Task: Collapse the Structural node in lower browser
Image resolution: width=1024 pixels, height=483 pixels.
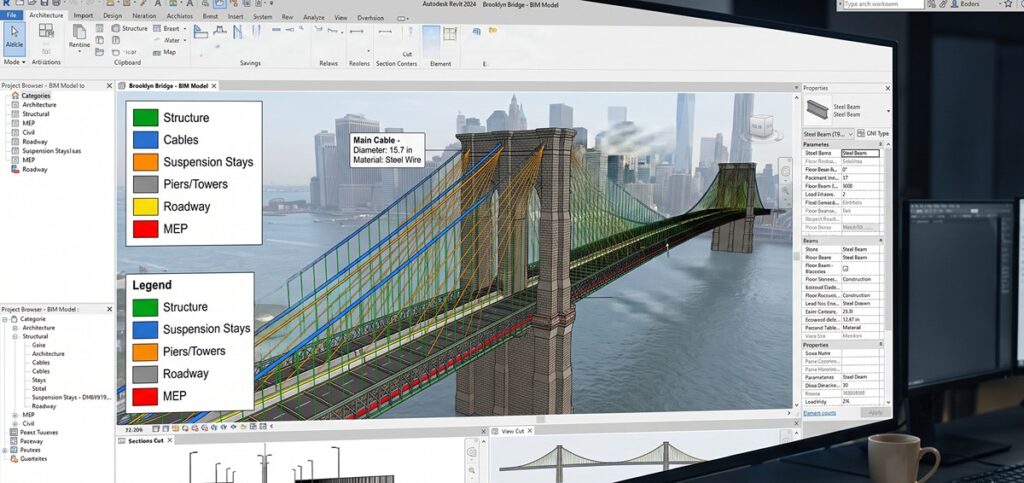Action: [x=15, y=337]
